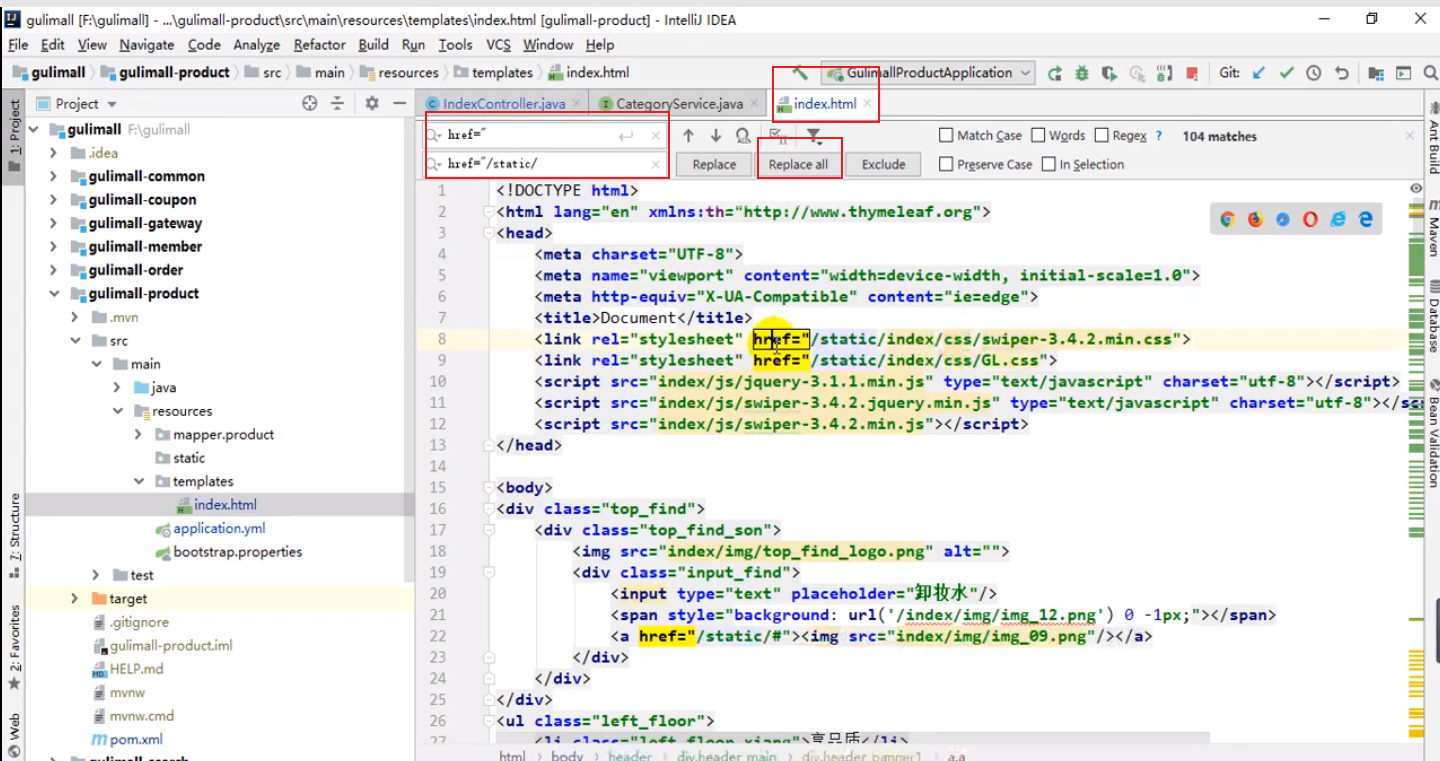The width and height of the screenshot is (1440, 761).
Task: Enable Preserve Case checkbox
Action: click(x=946, y=164)
